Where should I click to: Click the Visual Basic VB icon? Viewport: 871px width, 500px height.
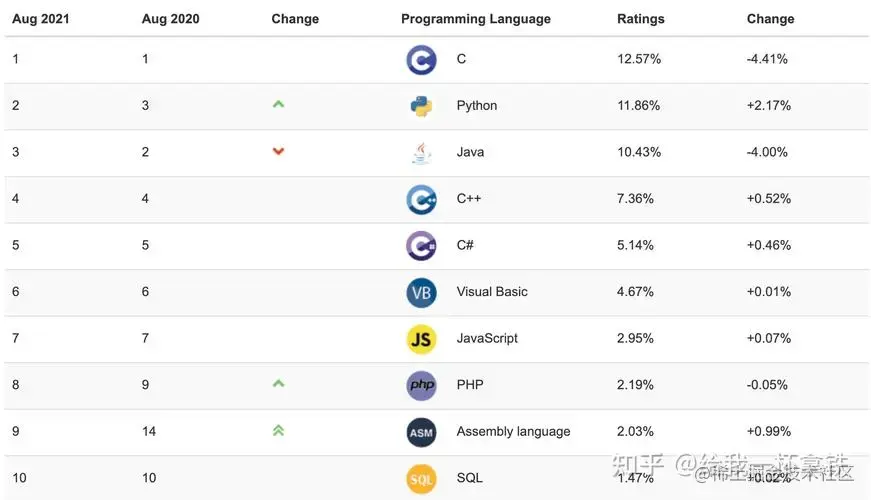(x=421, y=292)
